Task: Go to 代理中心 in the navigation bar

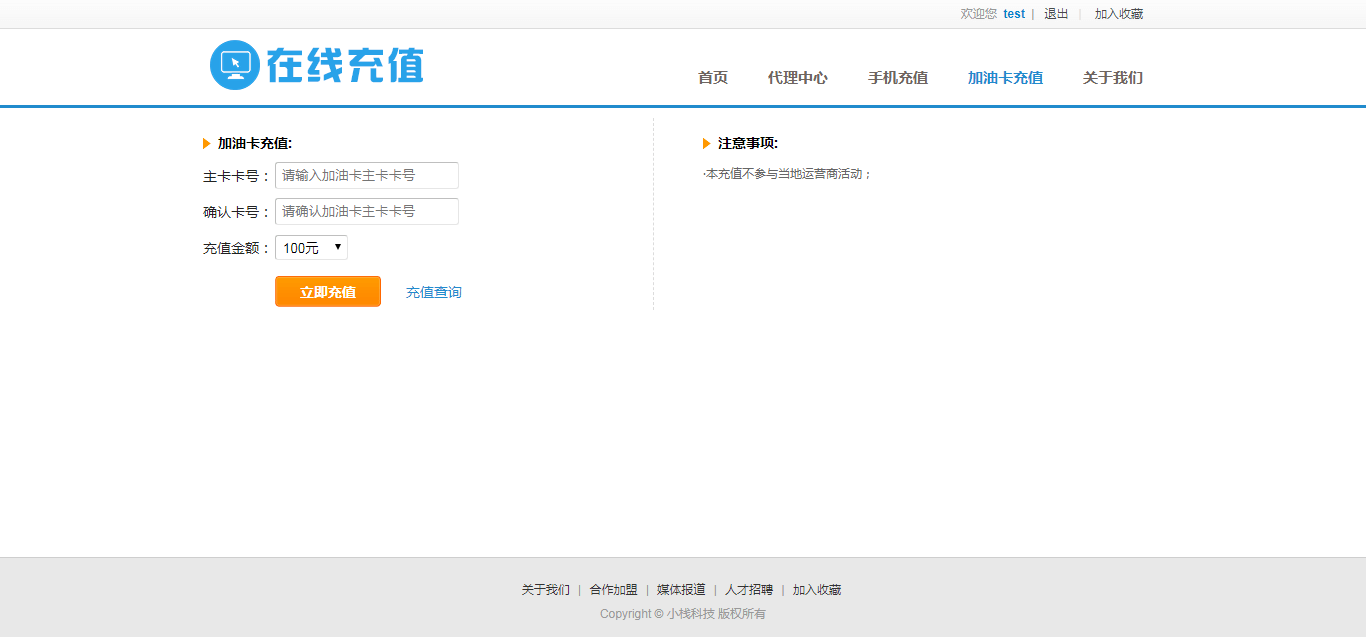Action: point(797,78)
